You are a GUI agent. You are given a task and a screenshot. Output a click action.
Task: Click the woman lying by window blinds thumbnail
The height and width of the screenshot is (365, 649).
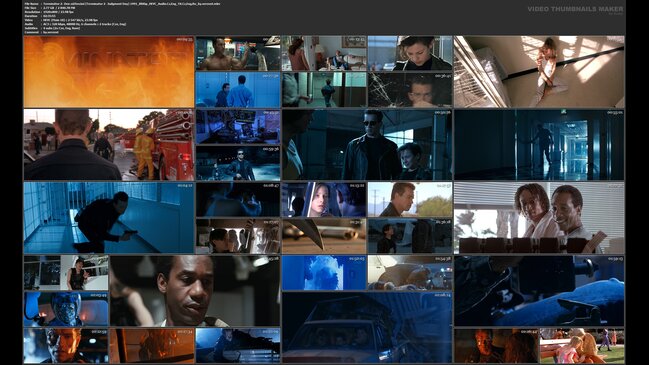click(x=539, y=72)
